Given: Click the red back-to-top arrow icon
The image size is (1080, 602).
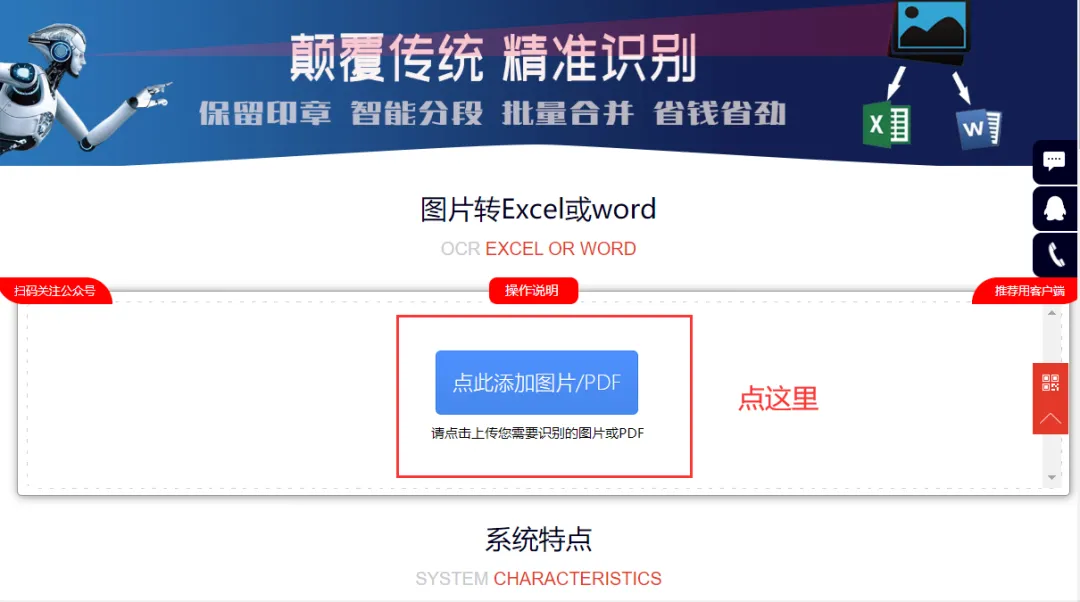Looking at the screenshot, I should 1050,417.
